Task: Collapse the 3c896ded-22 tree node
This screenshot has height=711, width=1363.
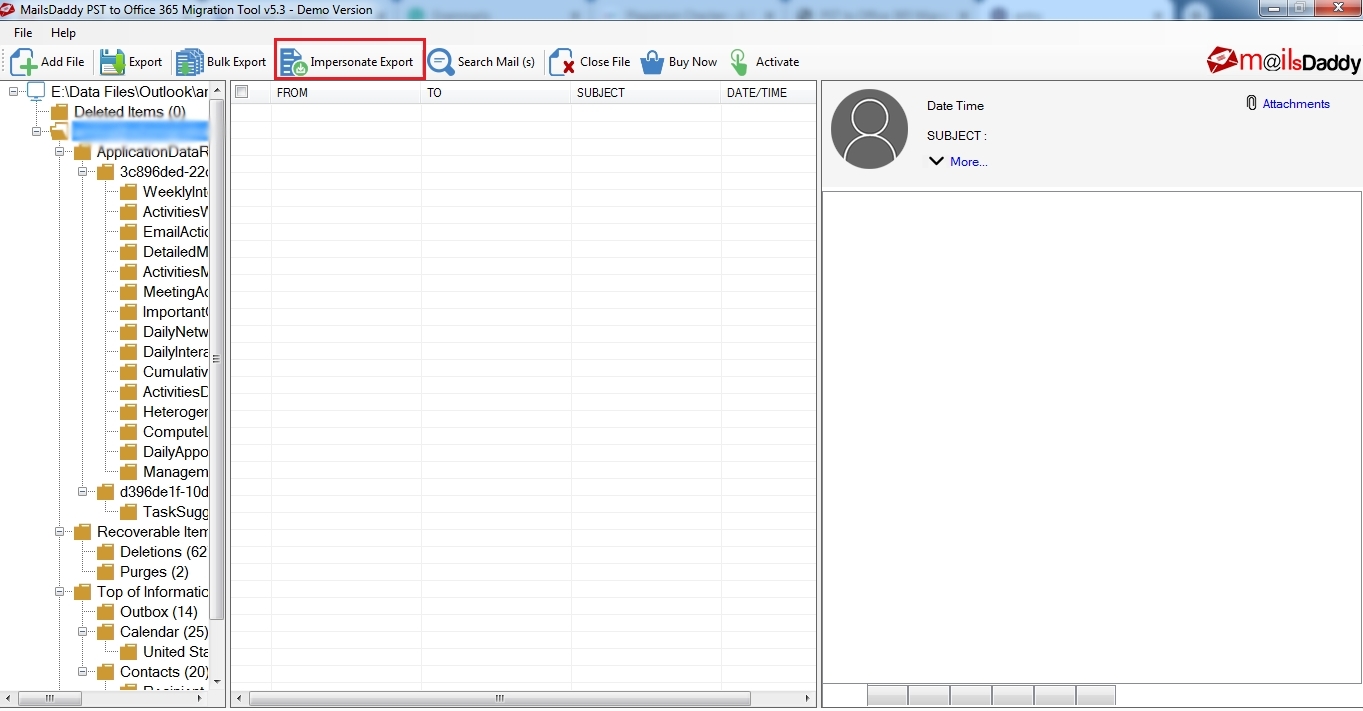Action: tap(83, 171)
